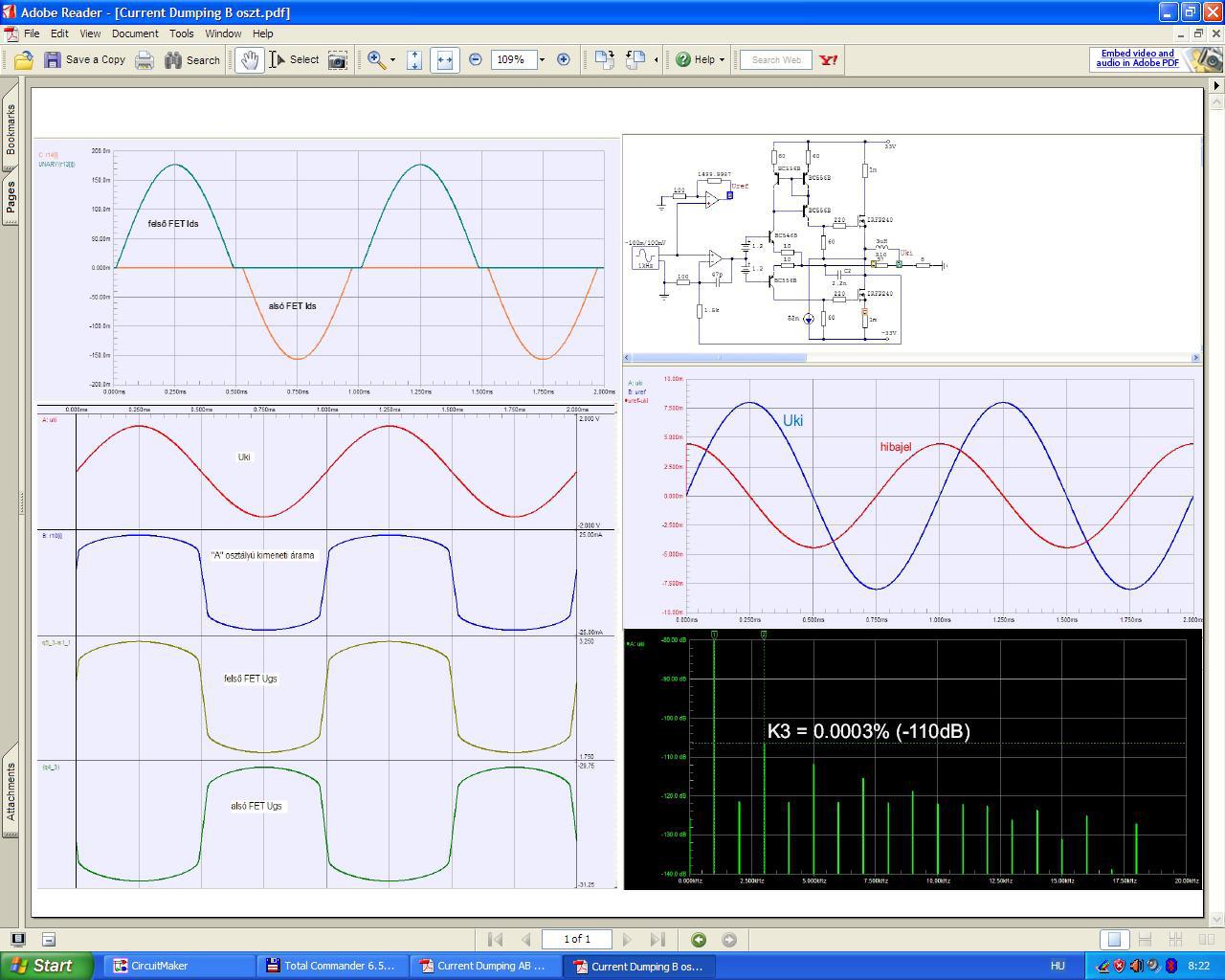
Task: Click the Open folder icon
Action: pyautogui.click(x=24, y=60)
